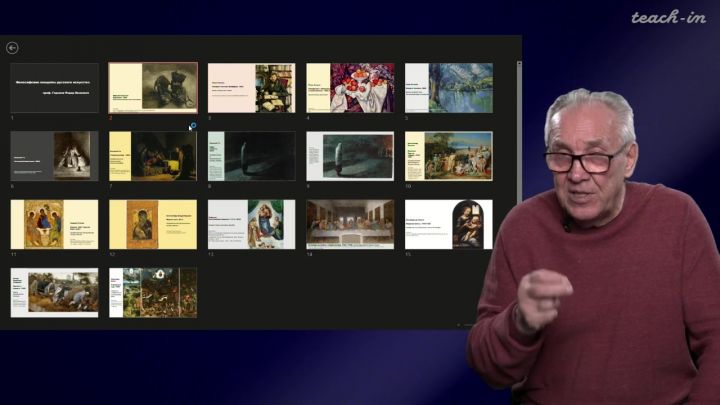Open slide 17 with the dark triptych painting
This screenshot has height=405, width=720.
[x=153, y=292]
